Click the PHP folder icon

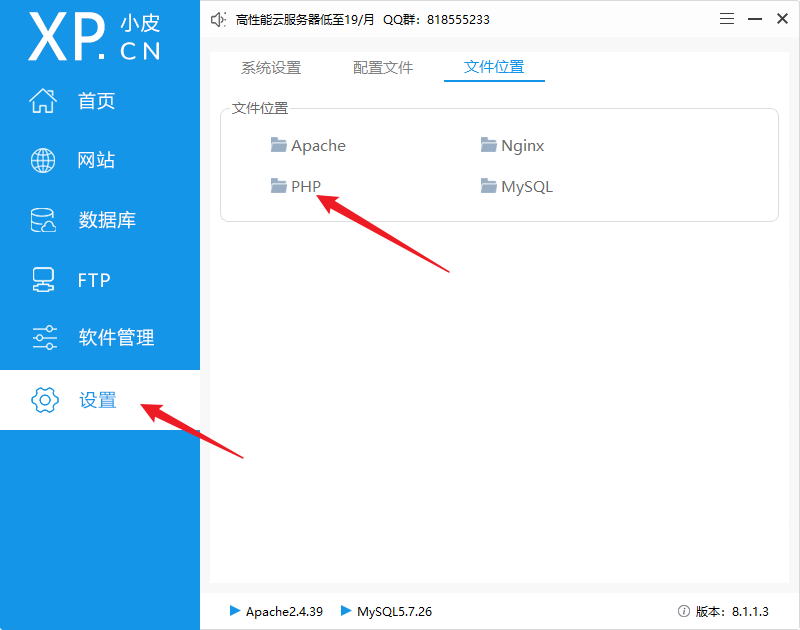(x=279, y=186)
